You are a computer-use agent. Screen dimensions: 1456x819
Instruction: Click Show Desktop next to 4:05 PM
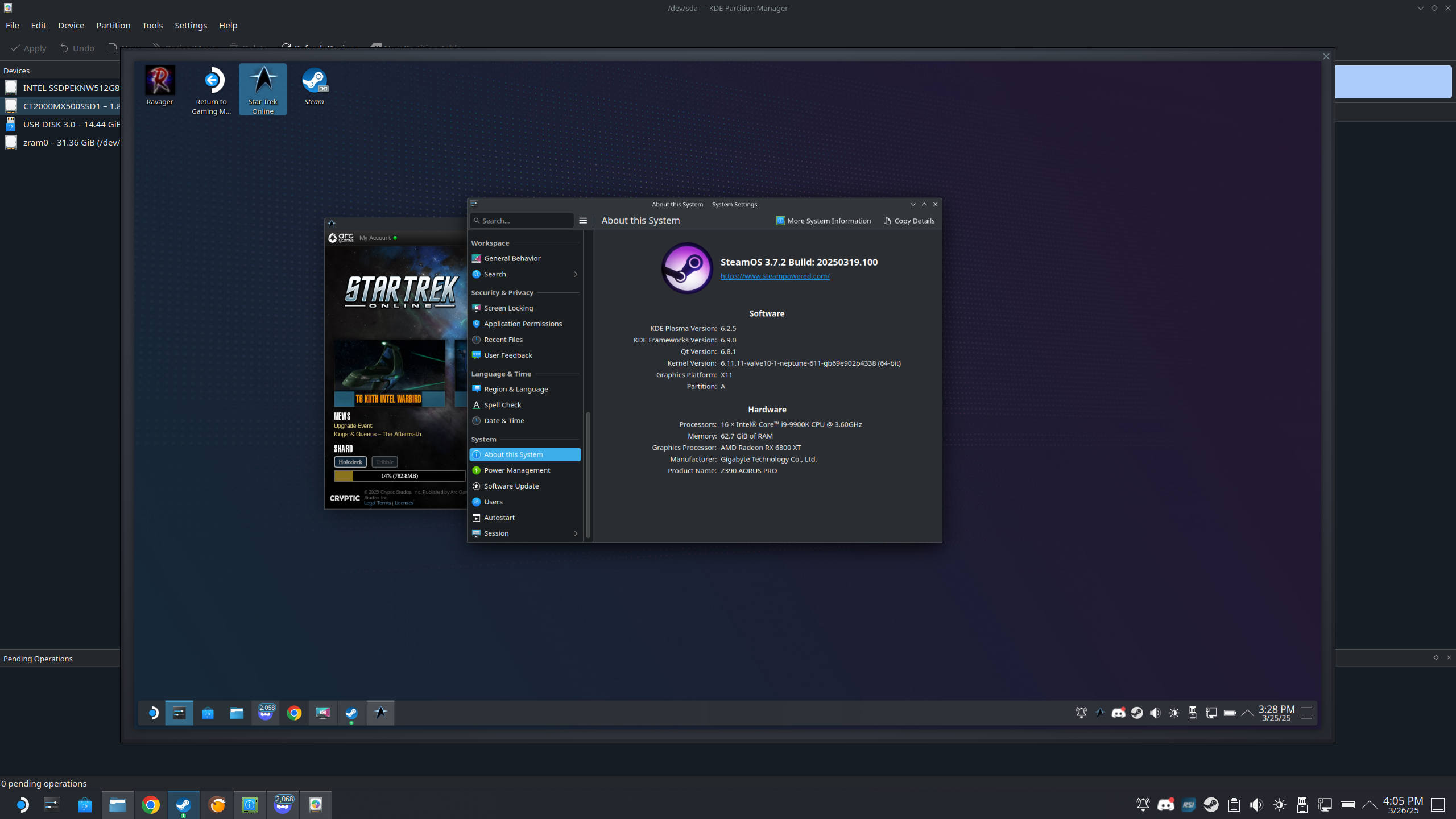click(x=1438, y=805)
